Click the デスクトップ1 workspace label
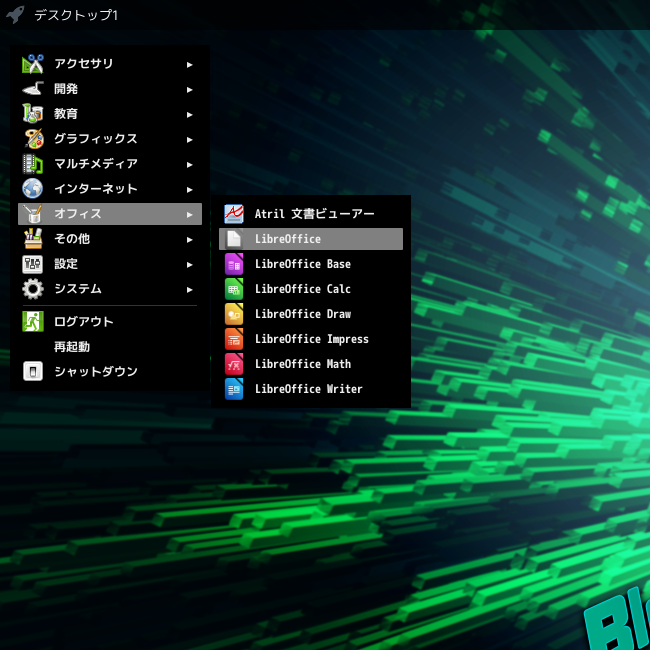The width and height of the screenshot is (650, 650). (x=76, y=15)
